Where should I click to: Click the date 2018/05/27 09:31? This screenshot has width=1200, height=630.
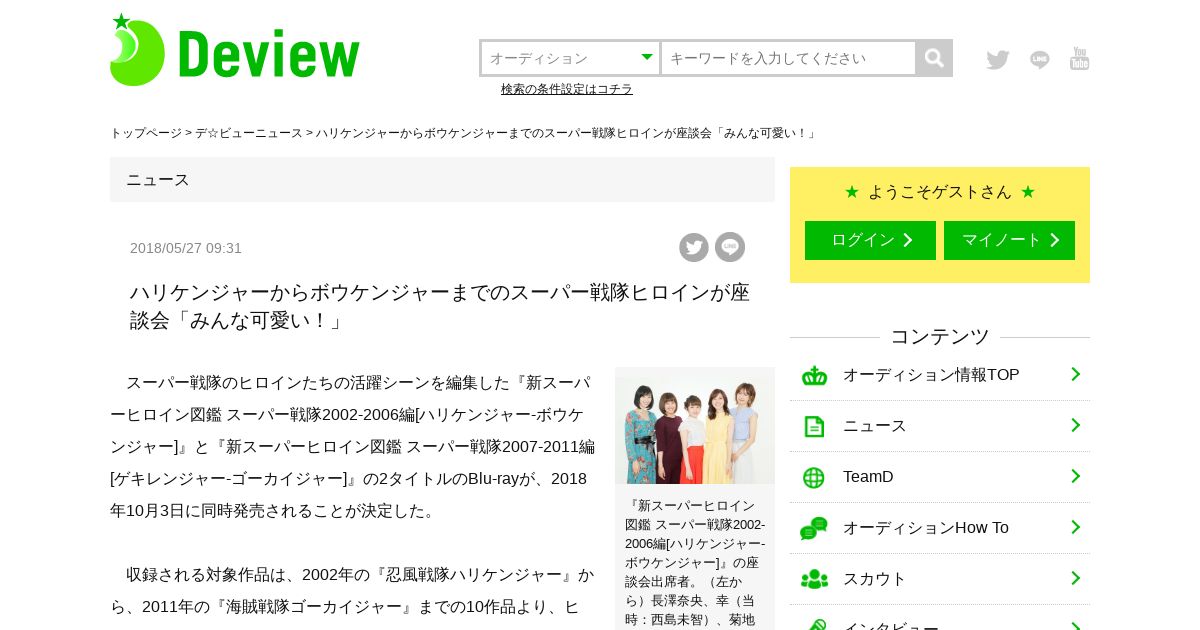[186, 248]
